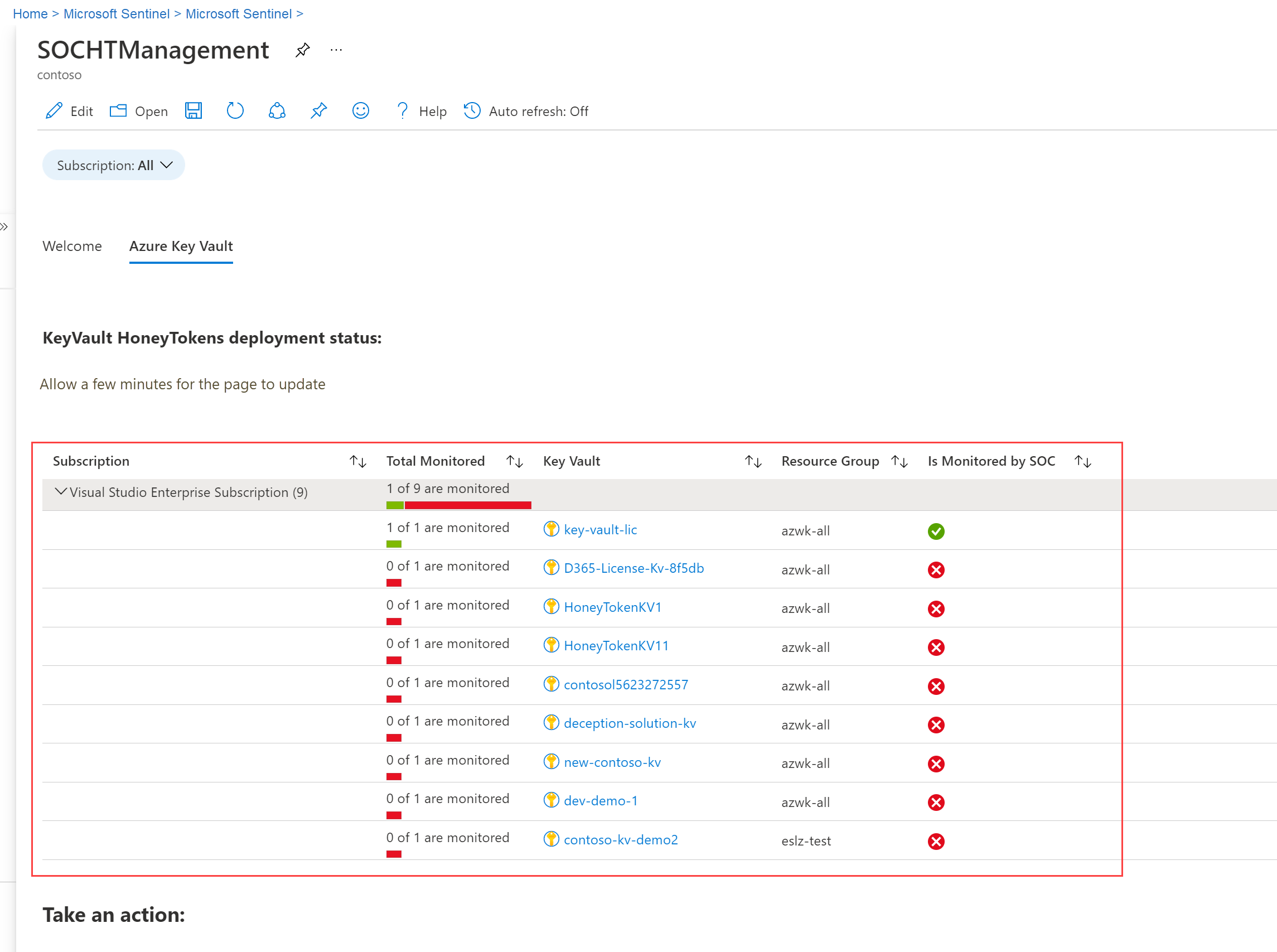Viewport: 1277px width, 952px height.
Task: Click green monitored bar in key-vault-lic row
Action: pos(394,544)
